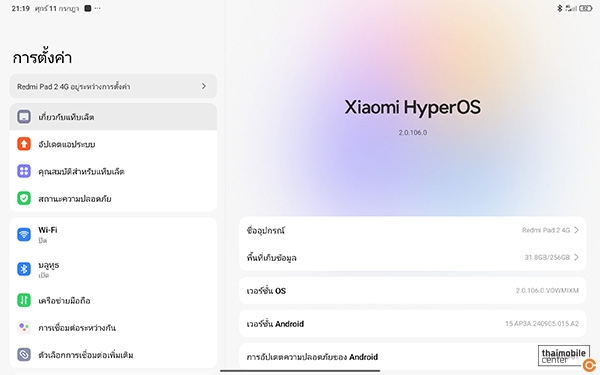This screenshot has height=375, width=600.
Task: Open About tablet icon in sidebar
Action: point(24,117)
